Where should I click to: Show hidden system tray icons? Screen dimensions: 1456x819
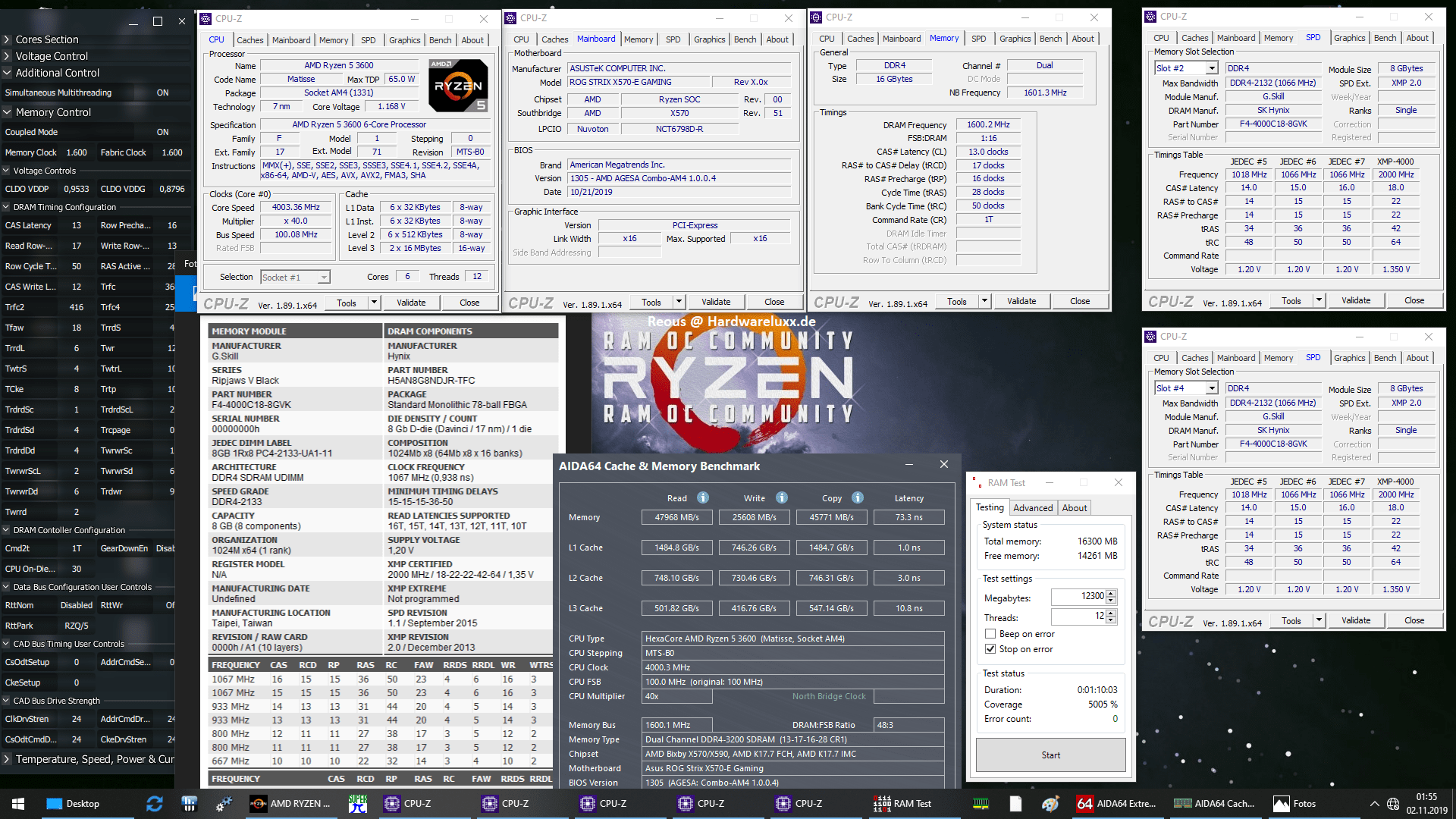1374,804
